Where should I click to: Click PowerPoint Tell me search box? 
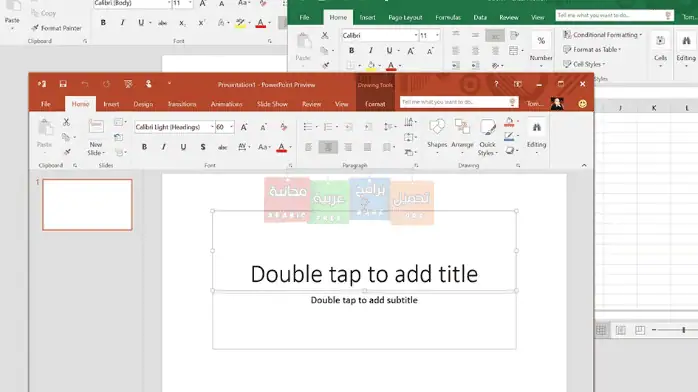click(x=459, y=102)
